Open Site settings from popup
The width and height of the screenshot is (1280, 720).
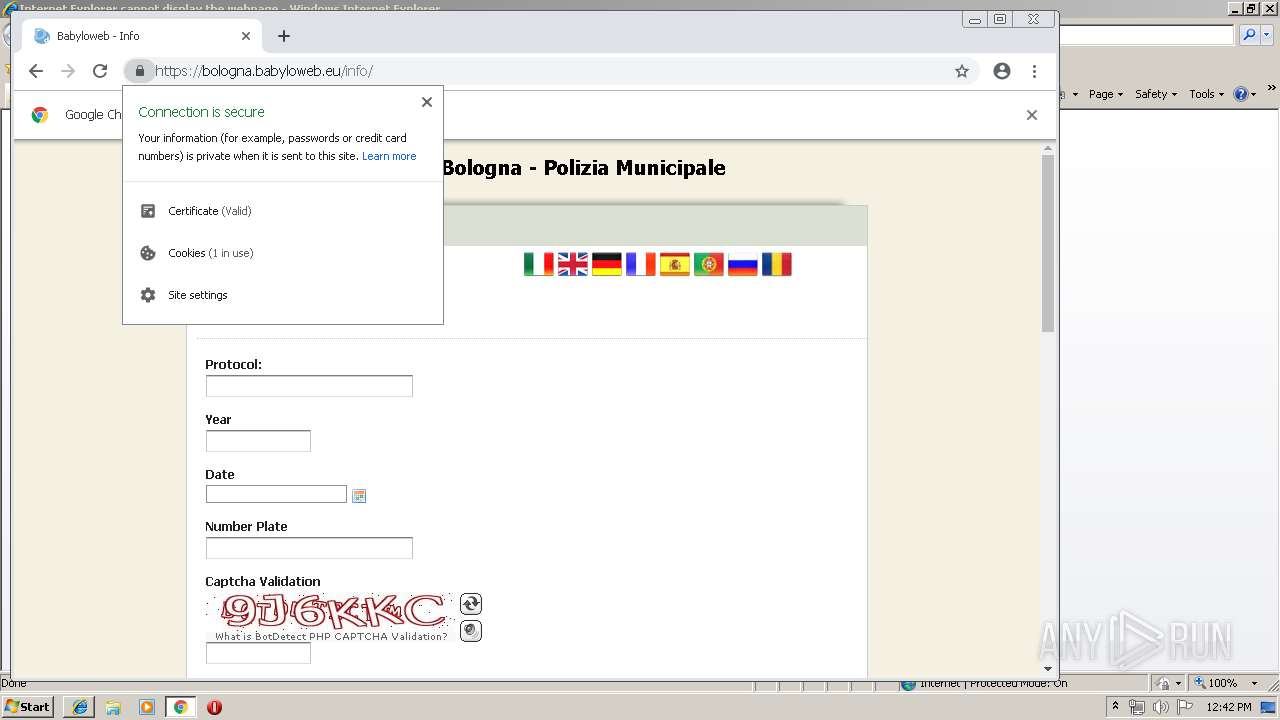coord(283,295)
